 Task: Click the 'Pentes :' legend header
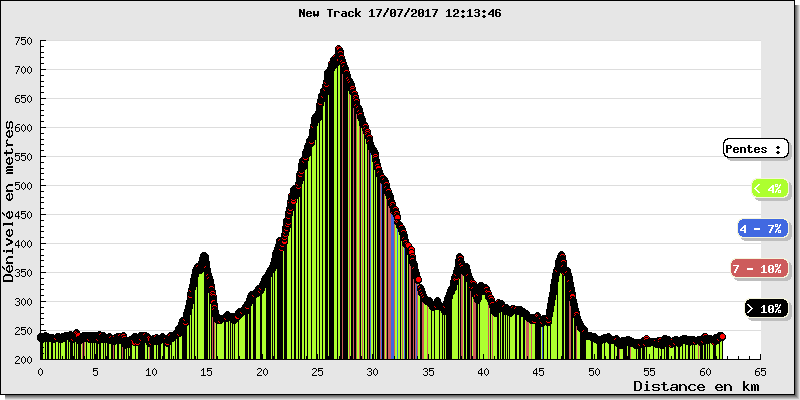tap(755, 149)
